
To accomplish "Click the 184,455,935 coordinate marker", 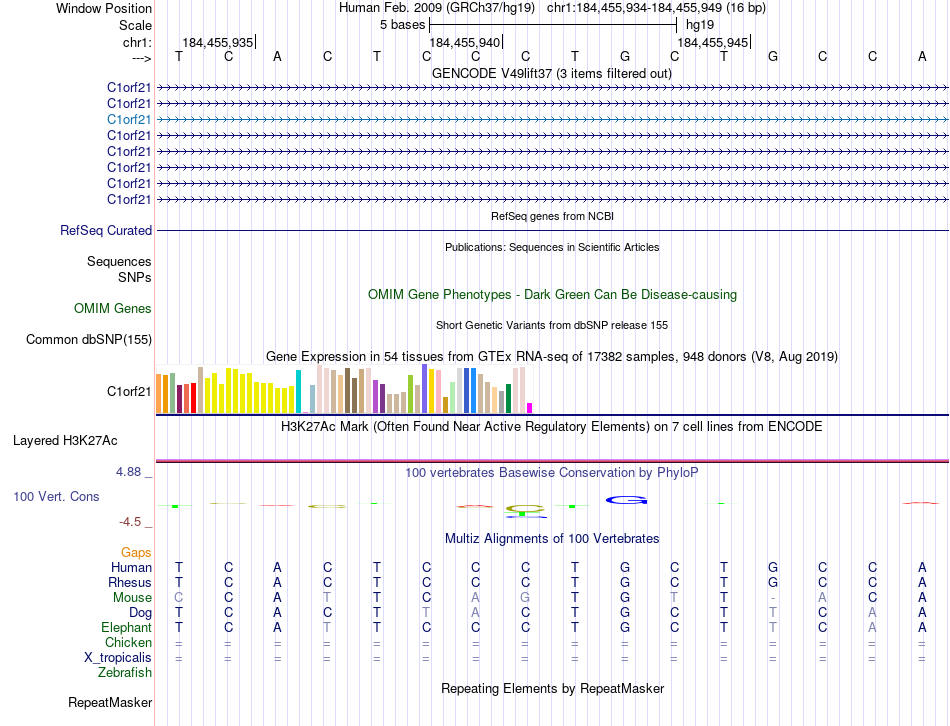I will (218, 42).
